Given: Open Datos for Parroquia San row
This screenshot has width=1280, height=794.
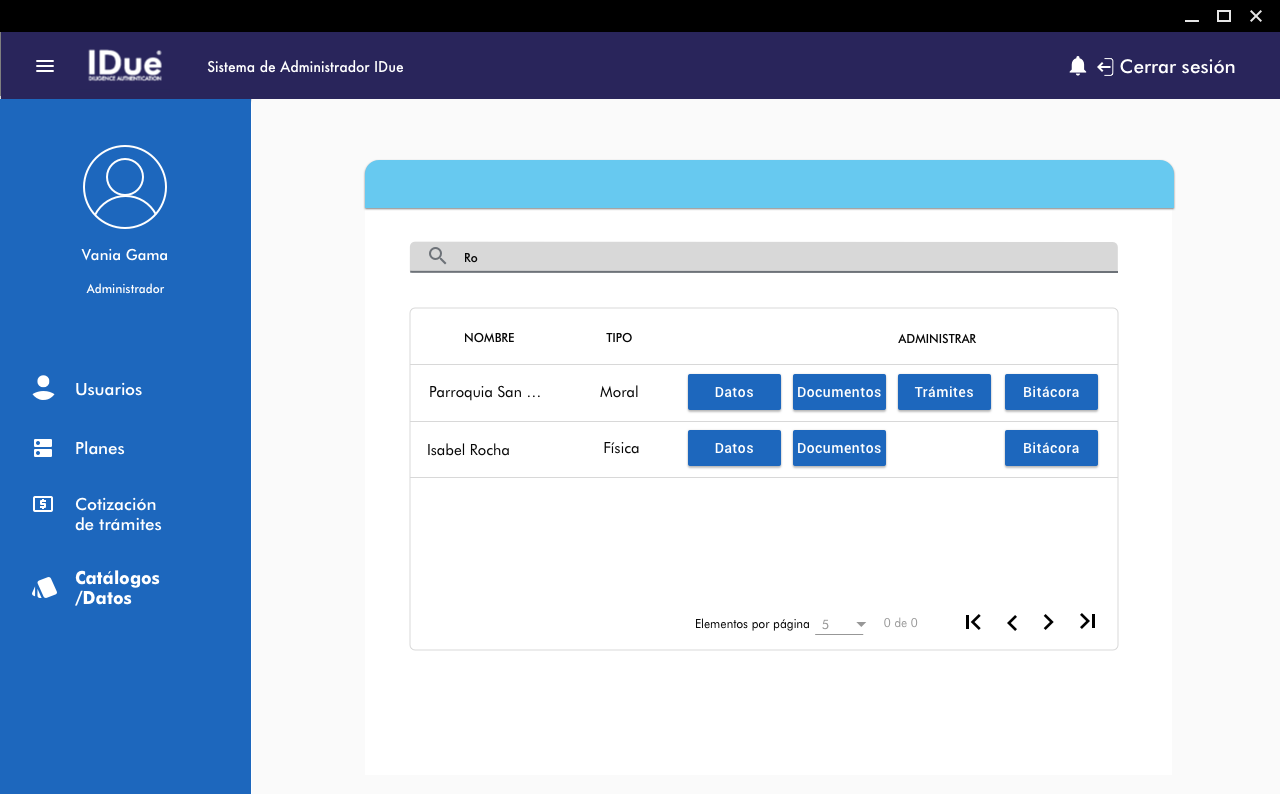Looking at the screenshot, I should [x=734, y=392].
